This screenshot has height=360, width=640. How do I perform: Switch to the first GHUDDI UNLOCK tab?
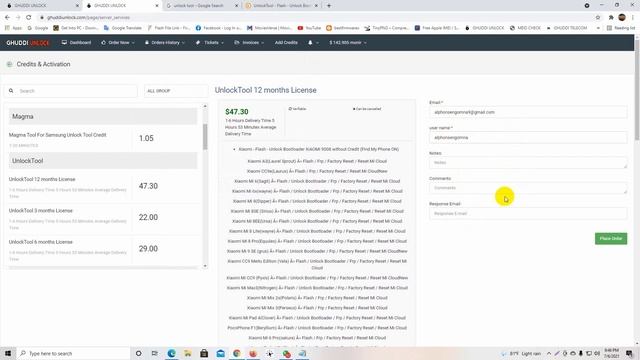41,6
